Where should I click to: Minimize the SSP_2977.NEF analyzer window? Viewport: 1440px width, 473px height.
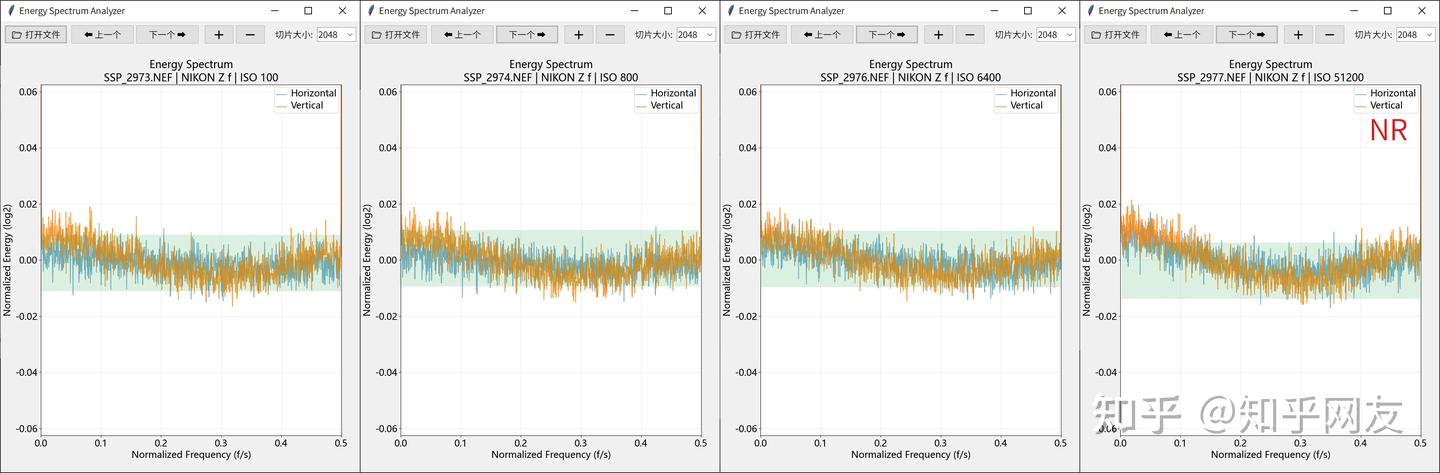click(1354, 11)
